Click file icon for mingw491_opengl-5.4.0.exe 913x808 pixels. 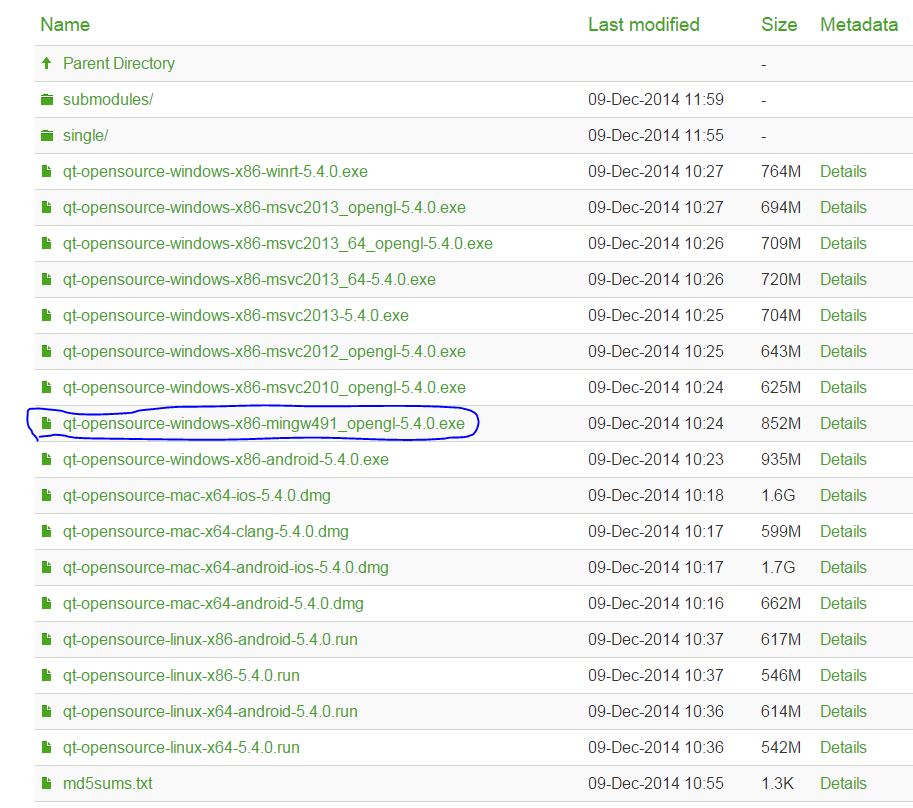47,423
